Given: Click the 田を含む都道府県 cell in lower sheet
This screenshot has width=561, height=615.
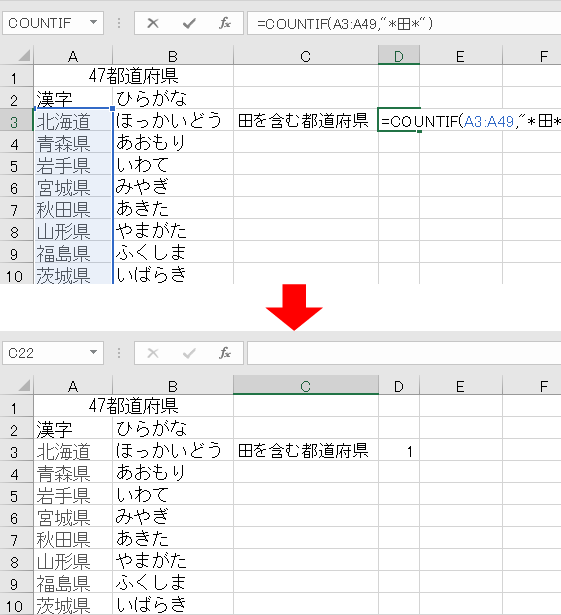Looking at the screenshot, I should (306, 450).
